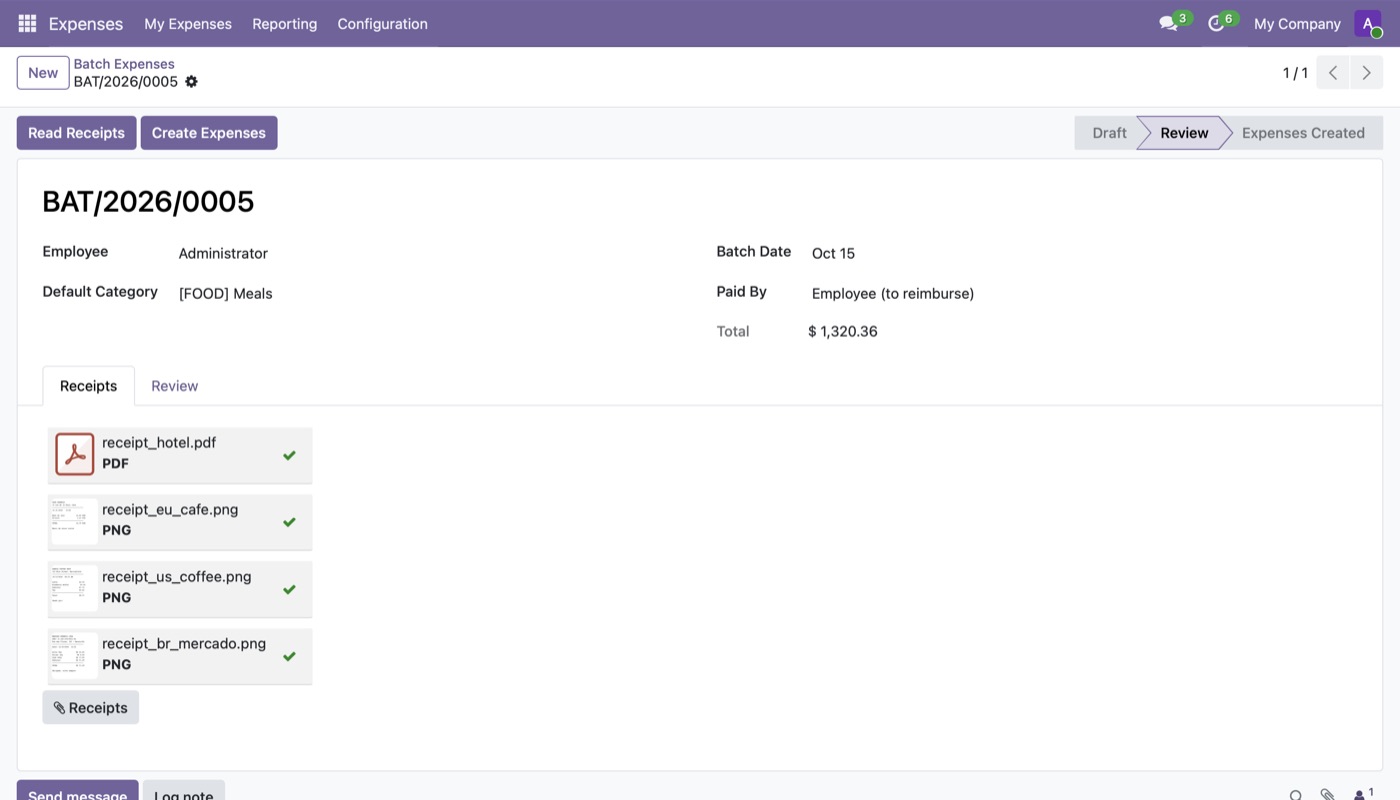1400x800 pixels.
Task: Click the green check on receipt_us_coffee.png
Action: click(289, 589)
